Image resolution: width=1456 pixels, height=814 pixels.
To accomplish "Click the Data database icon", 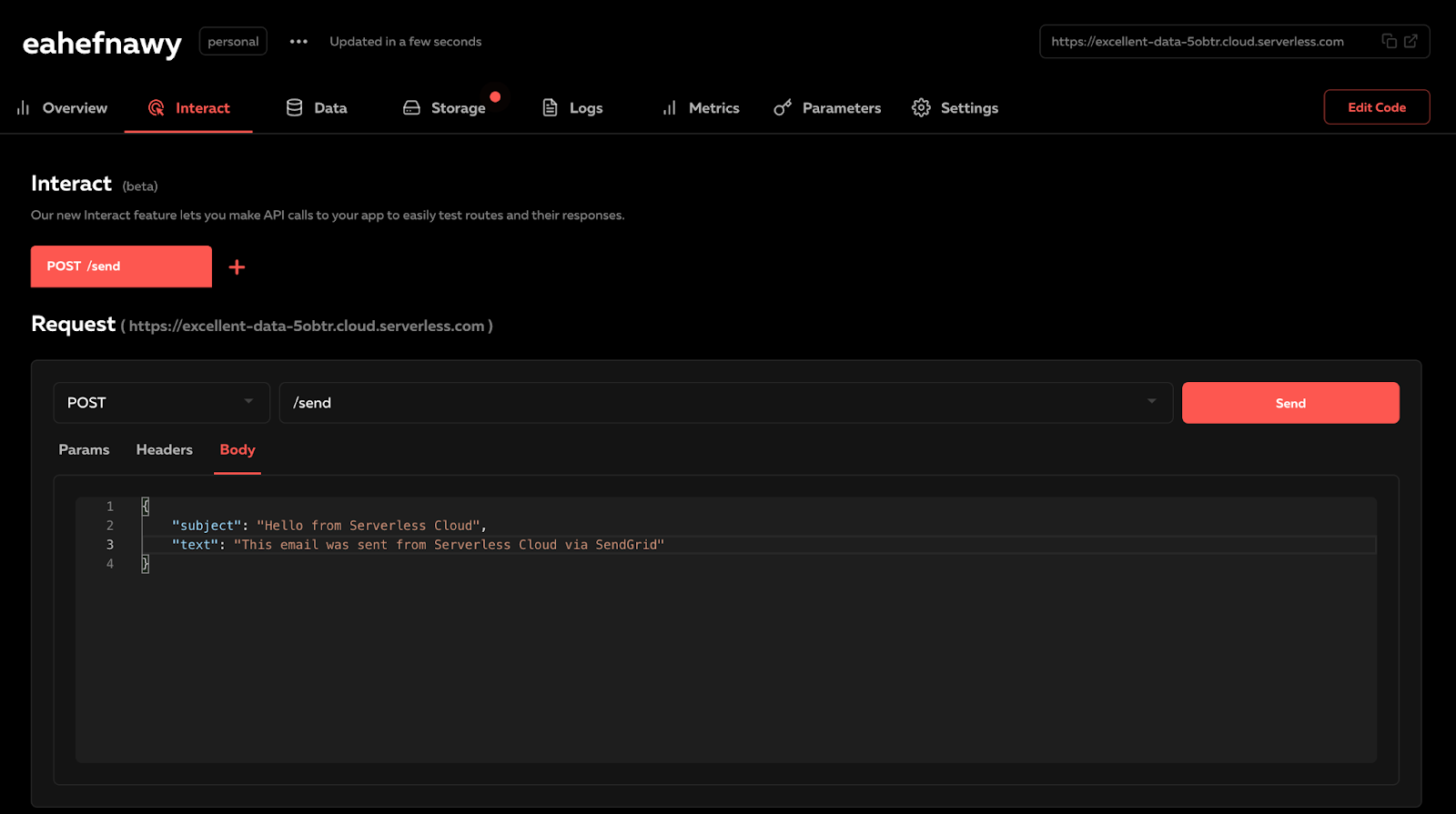I will [x=294, y=108].
